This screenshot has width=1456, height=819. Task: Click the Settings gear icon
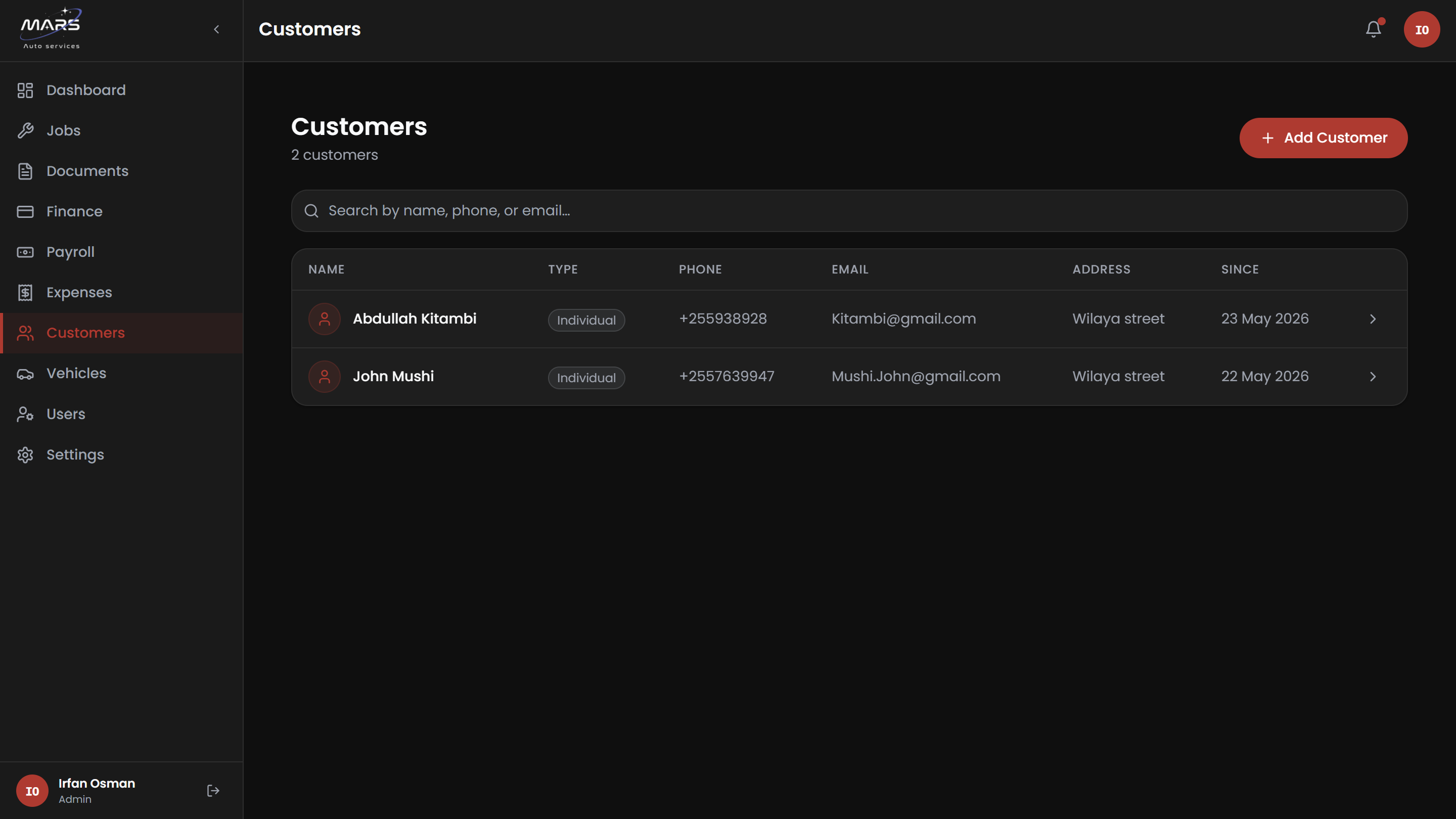[25, 455]
